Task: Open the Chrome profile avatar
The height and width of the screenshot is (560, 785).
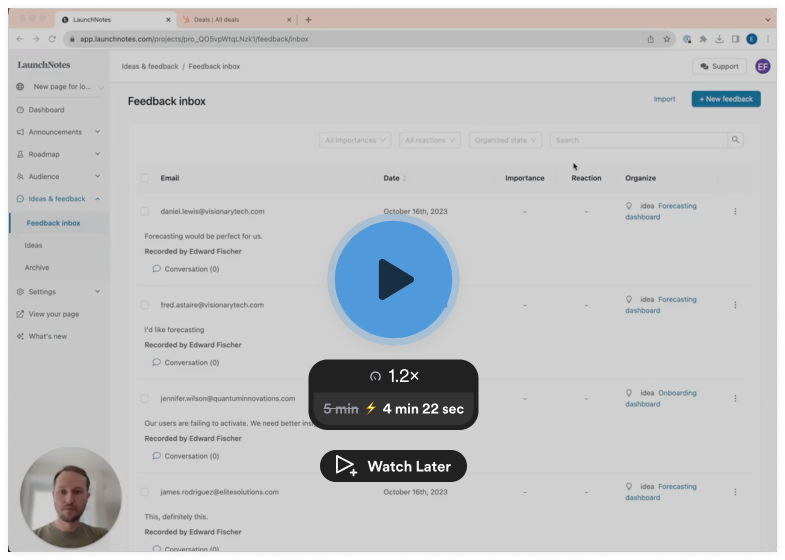Action: tap(751, 39)
